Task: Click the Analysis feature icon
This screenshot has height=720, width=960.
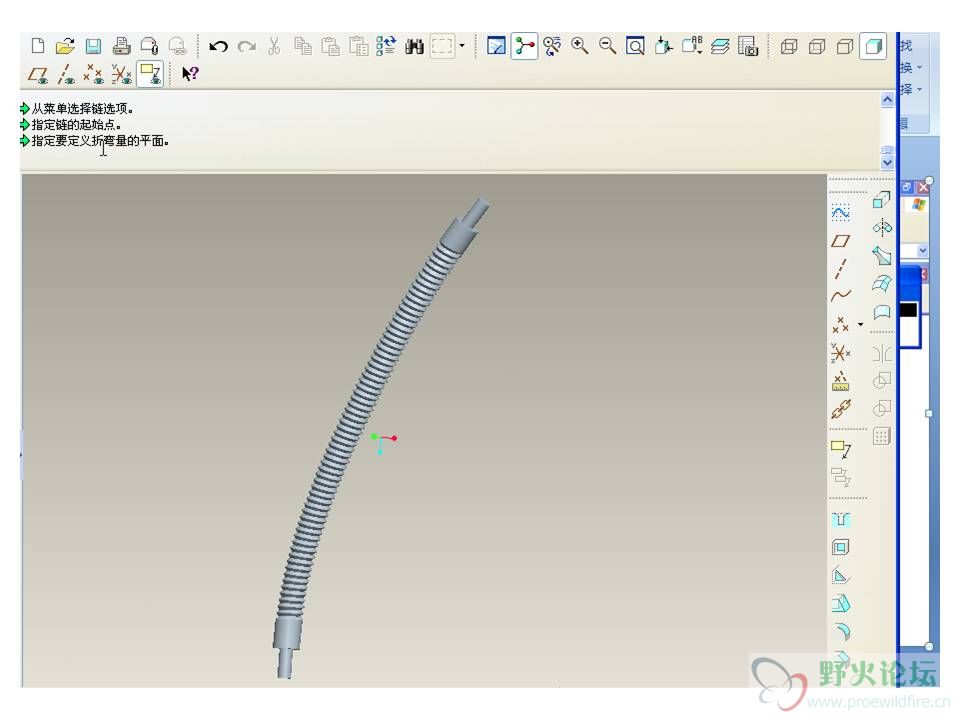Action: (841, 381)
